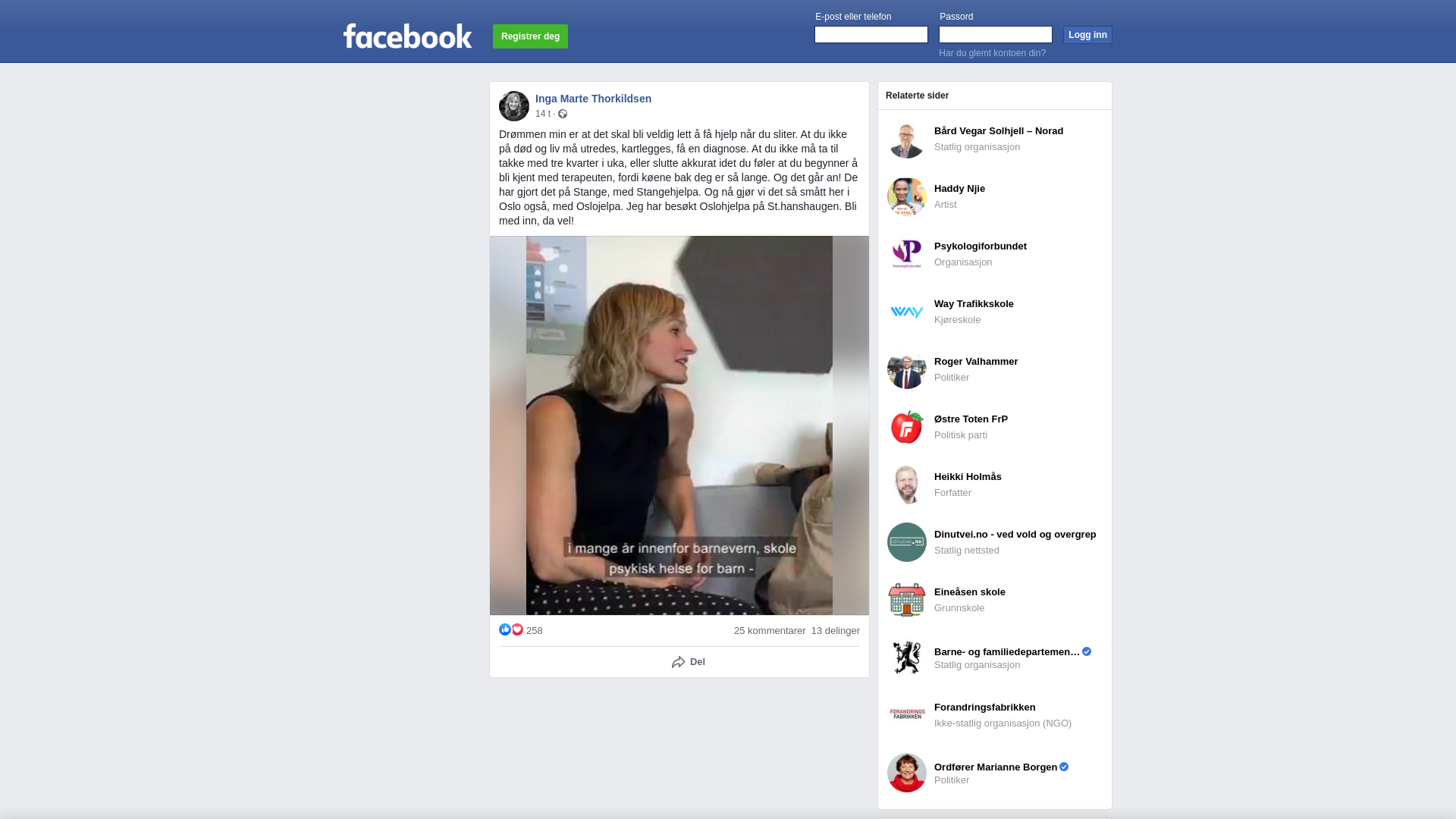Click the heart reaction icon below the video
Viewport: 1456px width, 819px height.
(x=517, y=629)
